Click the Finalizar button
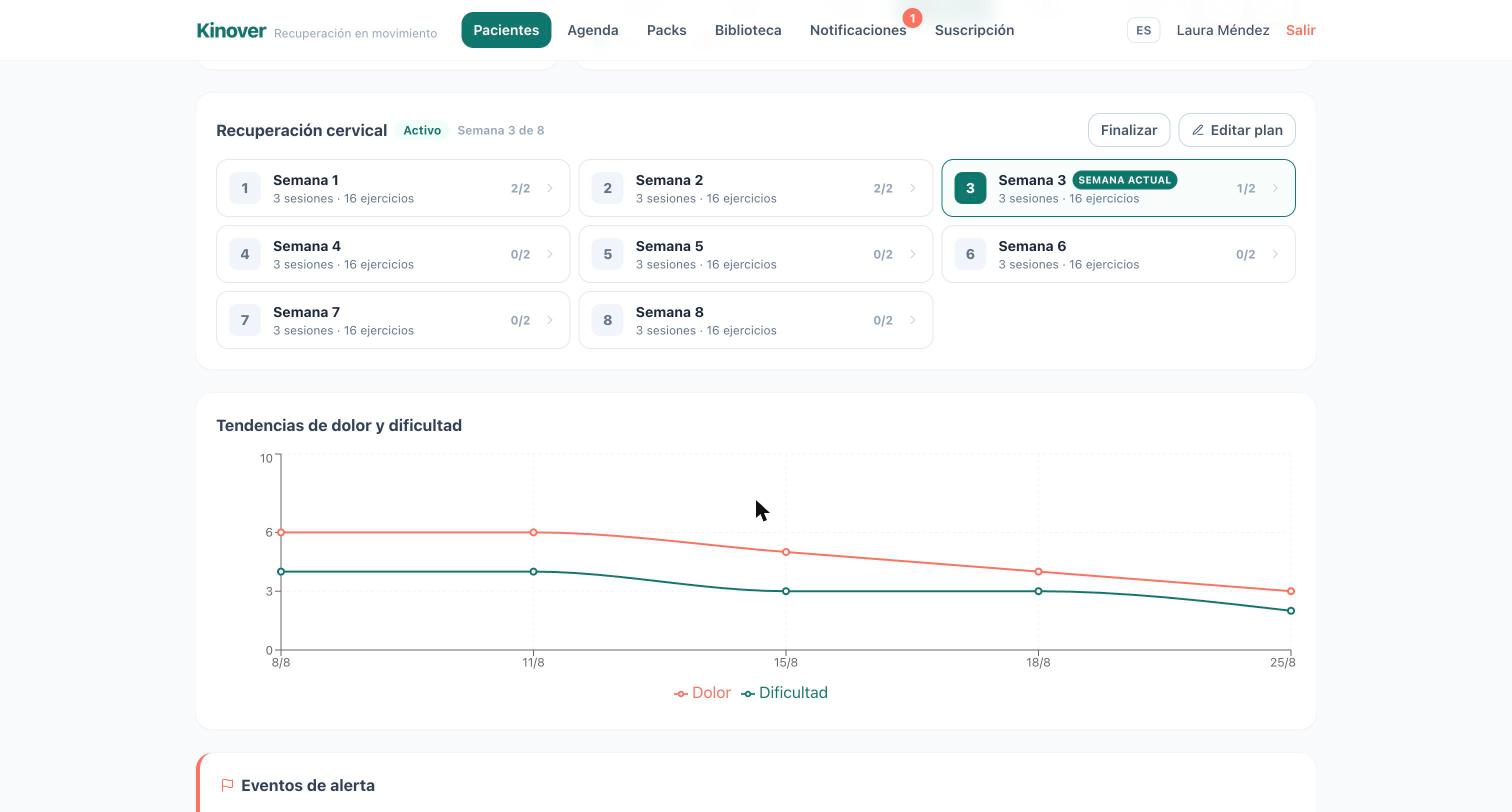Screen dimensions: 1512x812 1129,130
